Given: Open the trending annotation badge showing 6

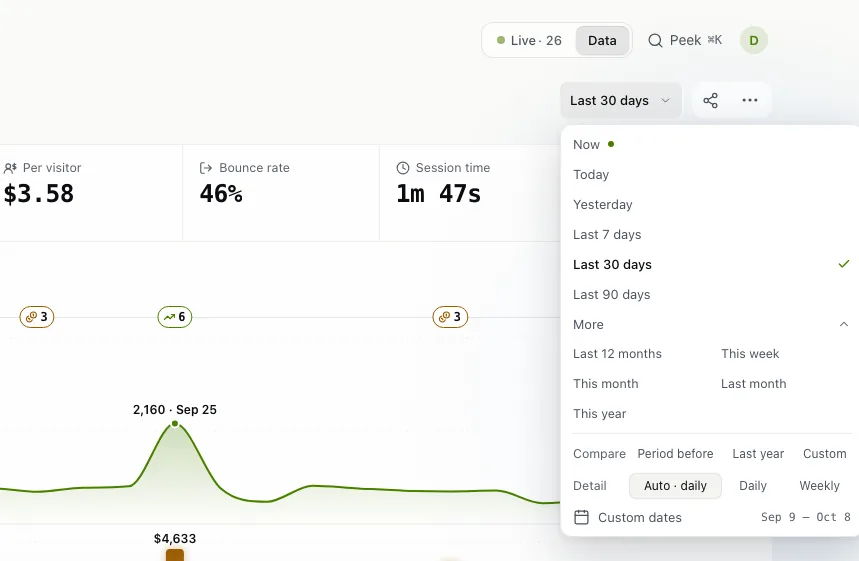Looking at the screenshot, I should (175, 317).
